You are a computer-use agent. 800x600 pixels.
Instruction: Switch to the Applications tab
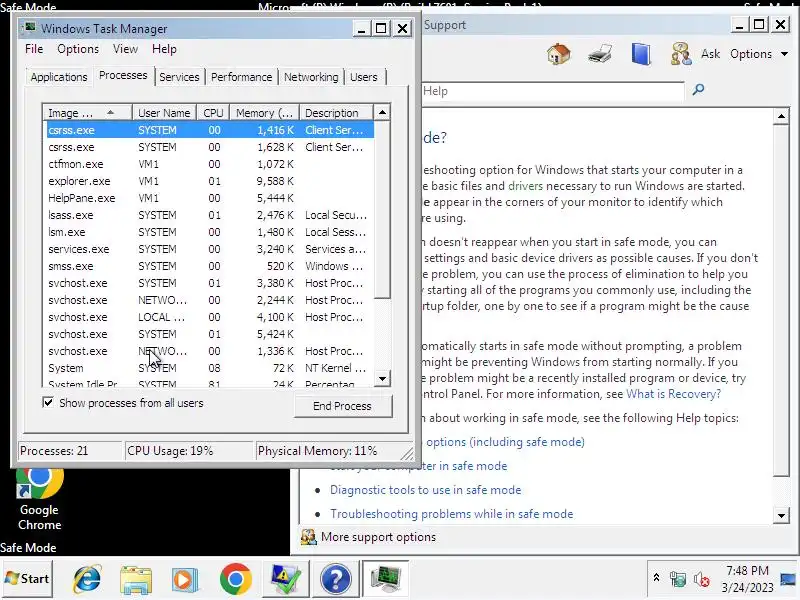(59, 77)
